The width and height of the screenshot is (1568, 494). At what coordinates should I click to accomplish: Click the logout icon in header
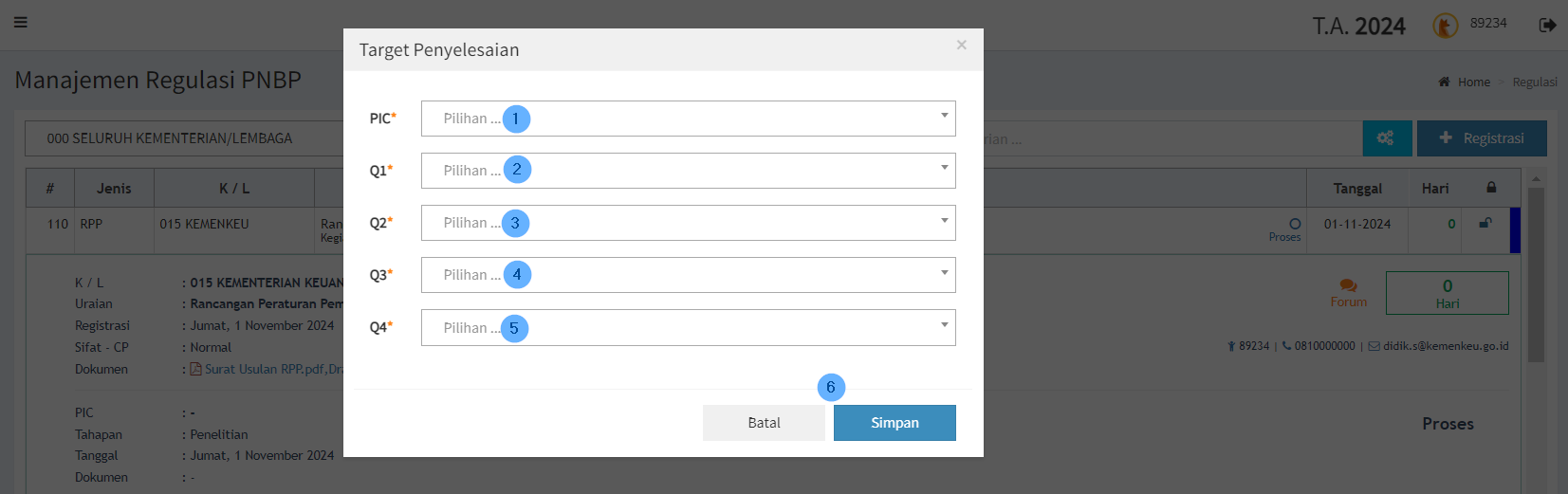tap(1547, 25)
